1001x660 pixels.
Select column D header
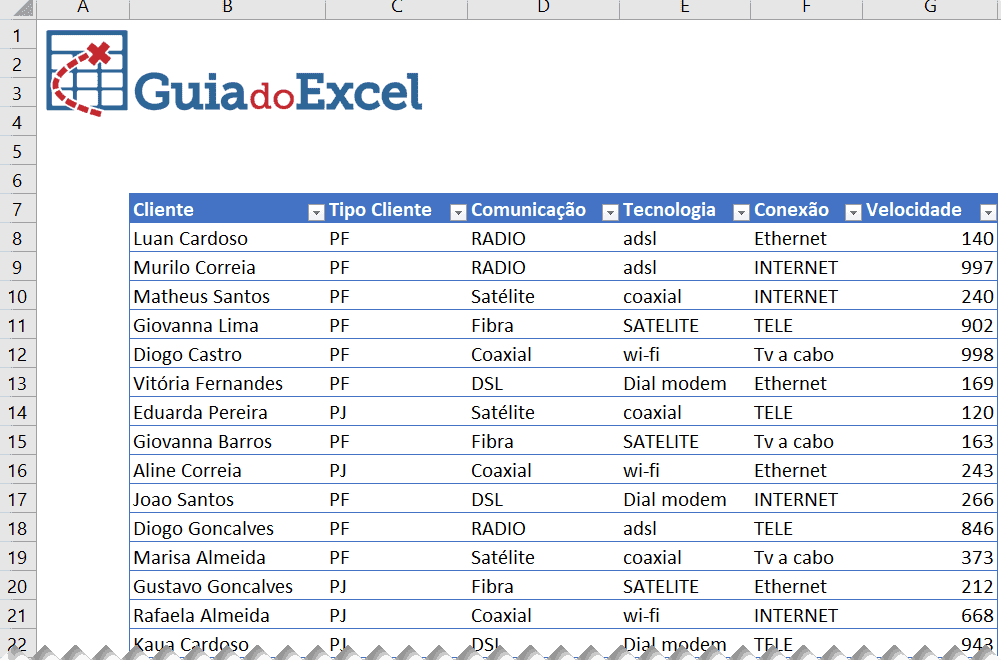(543, 8)
